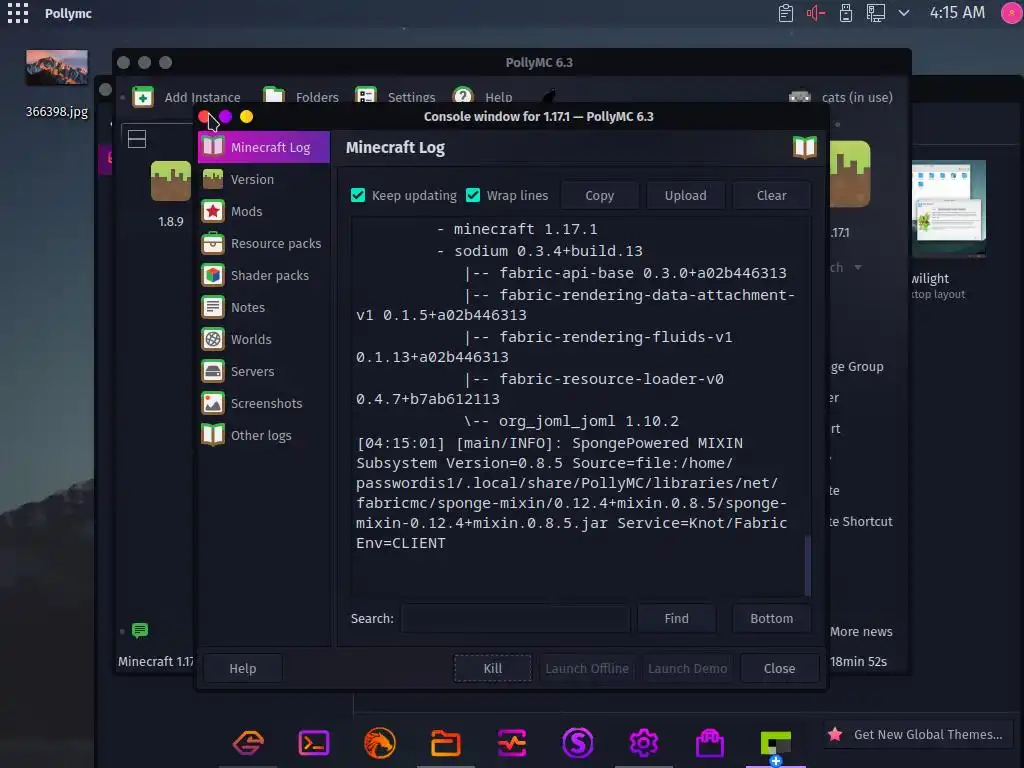Open the Minecraft Log page
The width and height of the screenshot is (1024, 768).
(264, 148)
